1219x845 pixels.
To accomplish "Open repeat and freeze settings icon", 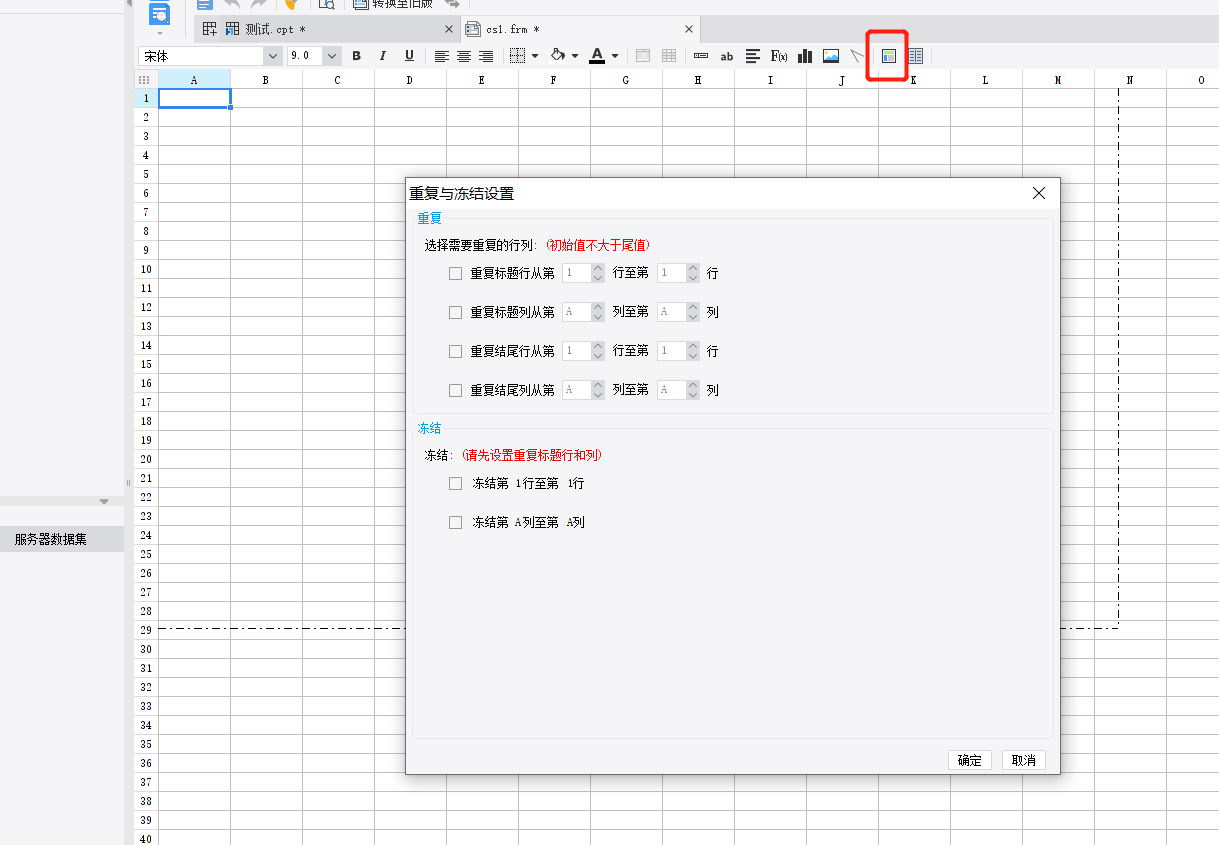I will click(x=888, y=56).
